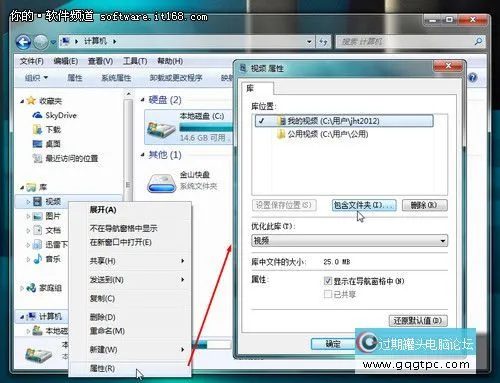Click the C: drive usage bar
Image resolution: width=500 pixels, height=383 pixels.
205,127
